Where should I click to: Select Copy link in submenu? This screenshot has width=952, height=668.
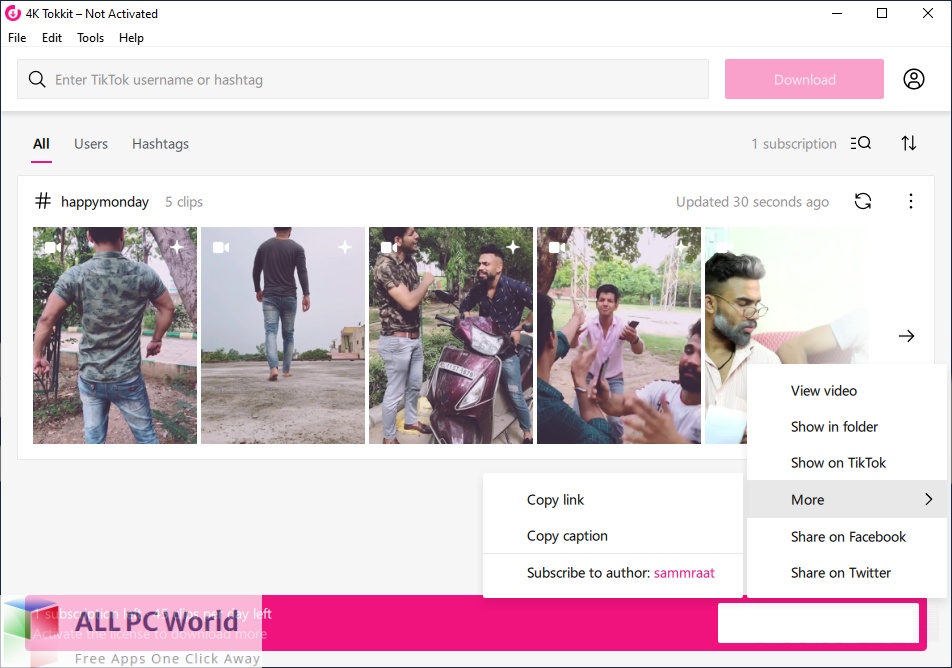613,500
